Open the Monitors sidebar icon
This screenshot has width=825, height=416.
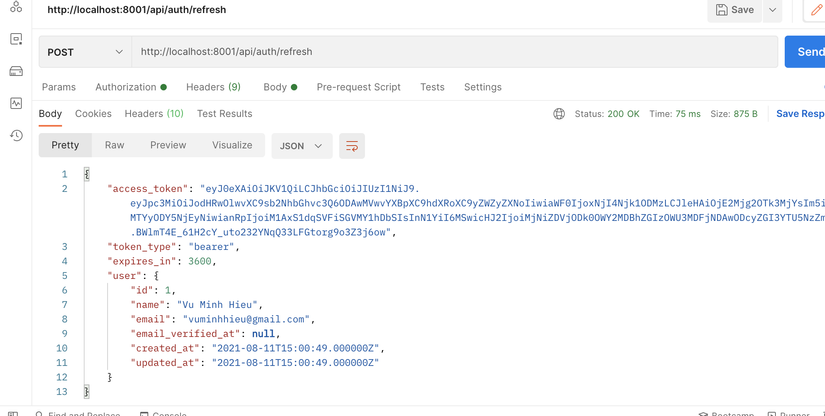[x=16, y=103]
